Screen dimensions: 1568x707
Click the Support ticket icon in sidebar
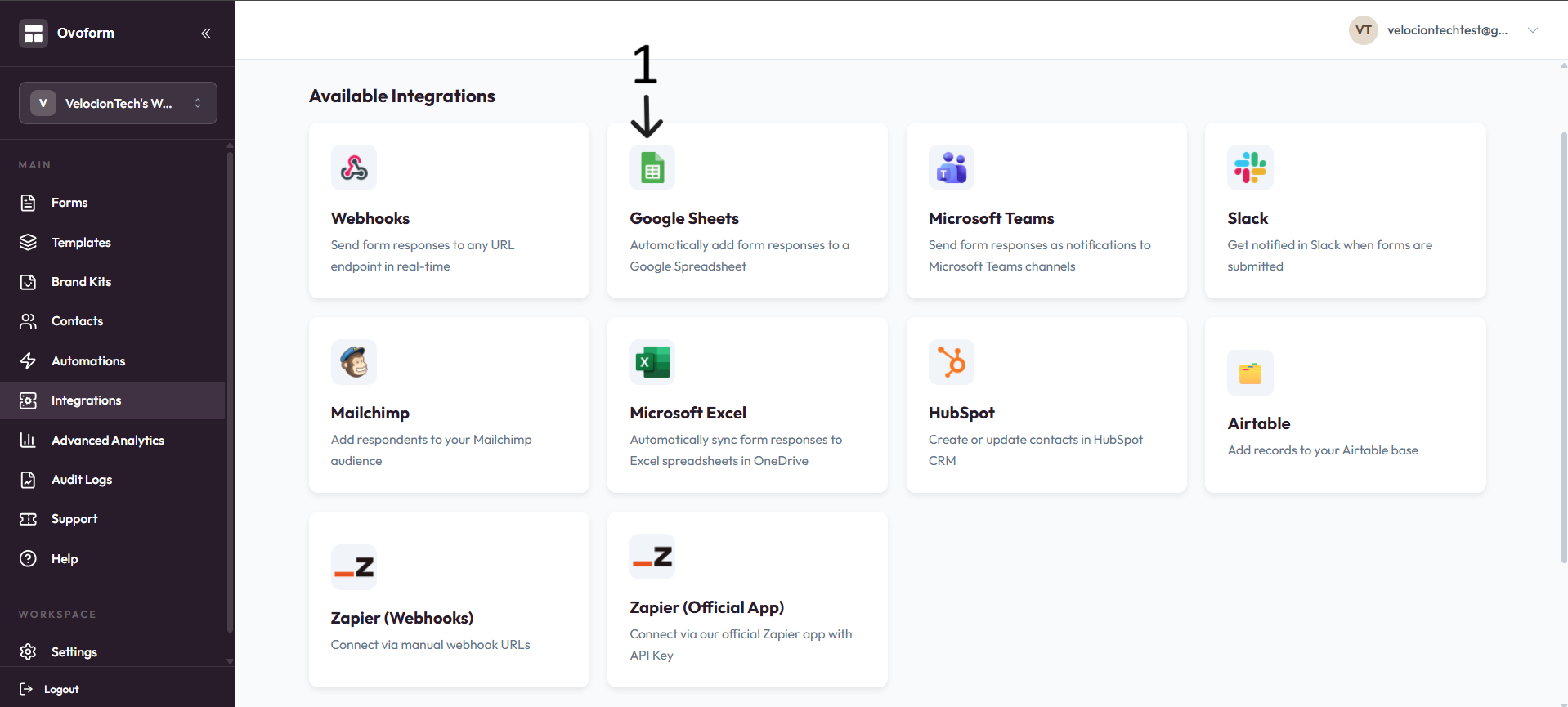pos(28,519)
